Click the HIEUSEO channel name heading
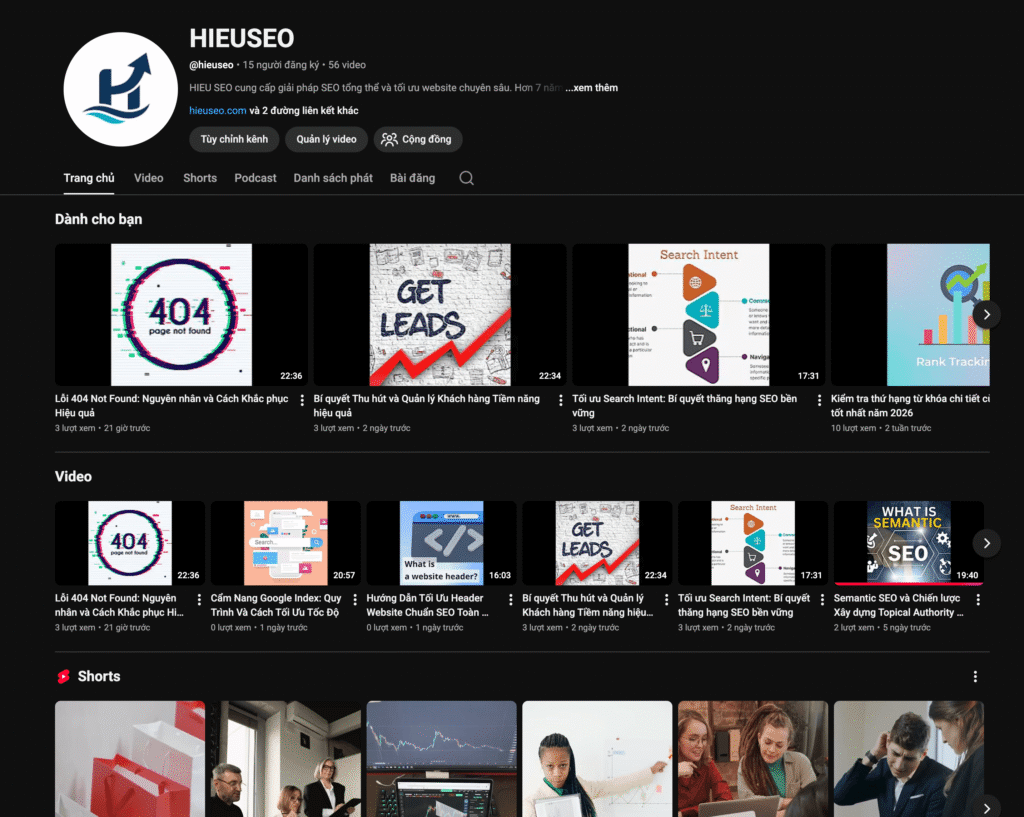This screenshot has width=1024, height=817. click(x=242, y=39)
